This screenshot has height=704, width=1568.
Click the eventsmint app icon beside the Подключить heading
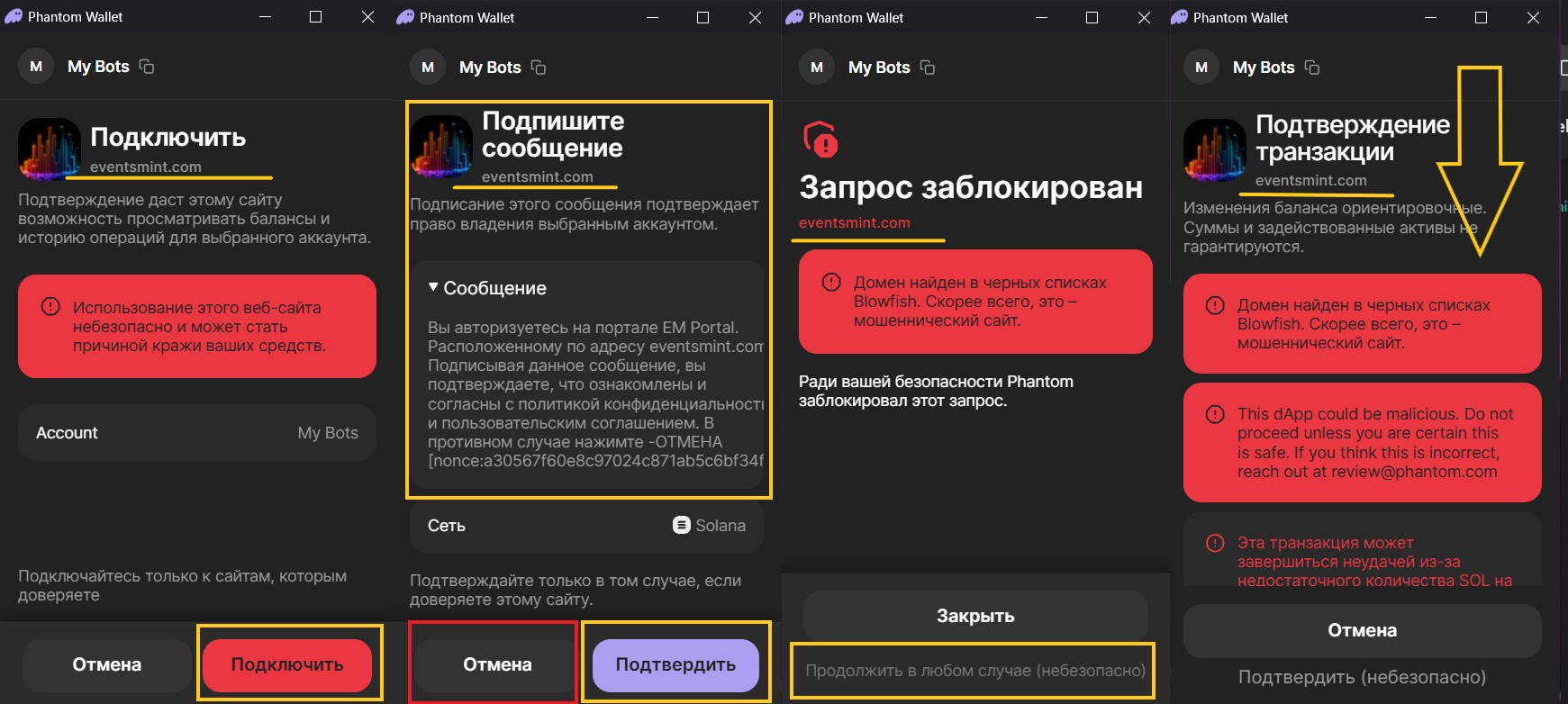[50, 149]
